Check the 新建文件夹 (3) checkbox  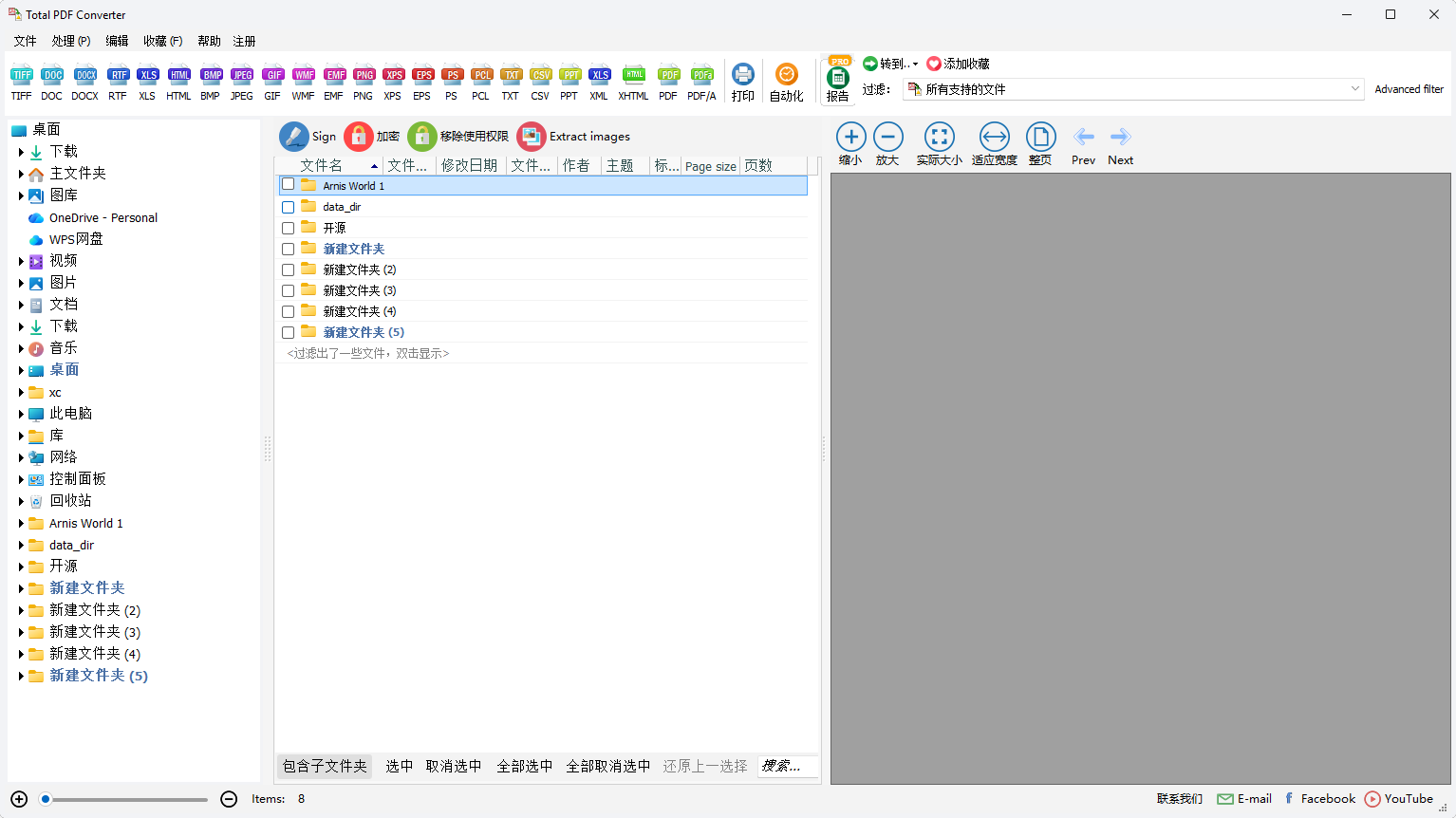[x=288, y=290]
